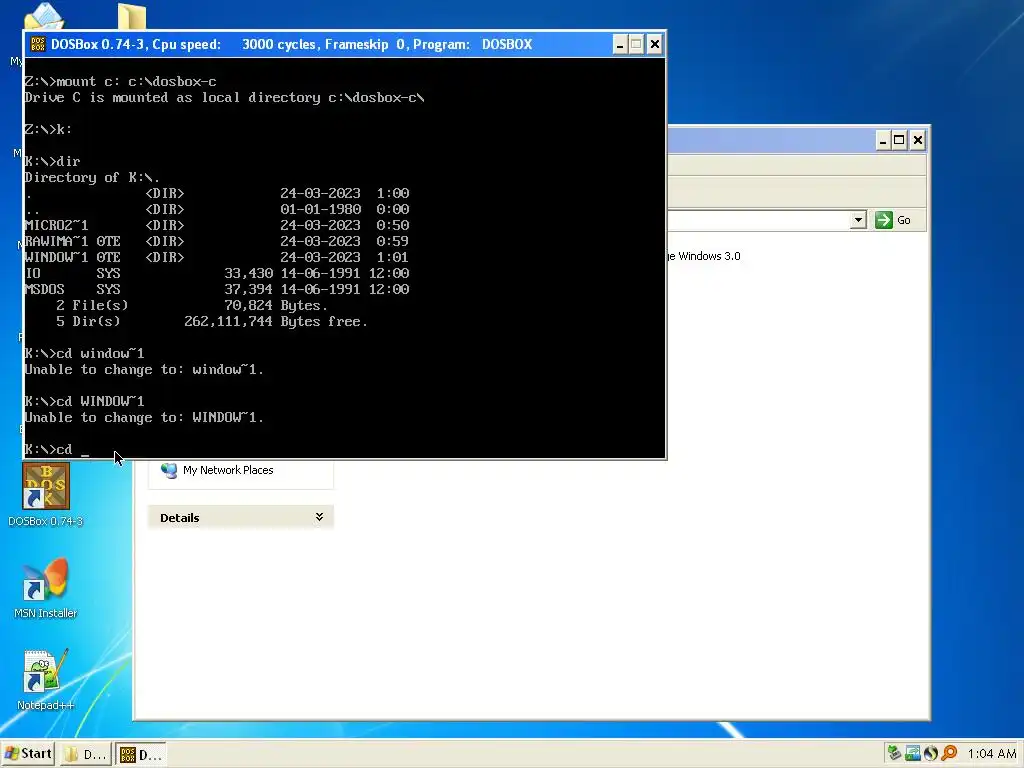Image resolution: width=1024 pixels, height=768 pixels.
Task: Close the DOSBox window
Action: coord(654,44)
